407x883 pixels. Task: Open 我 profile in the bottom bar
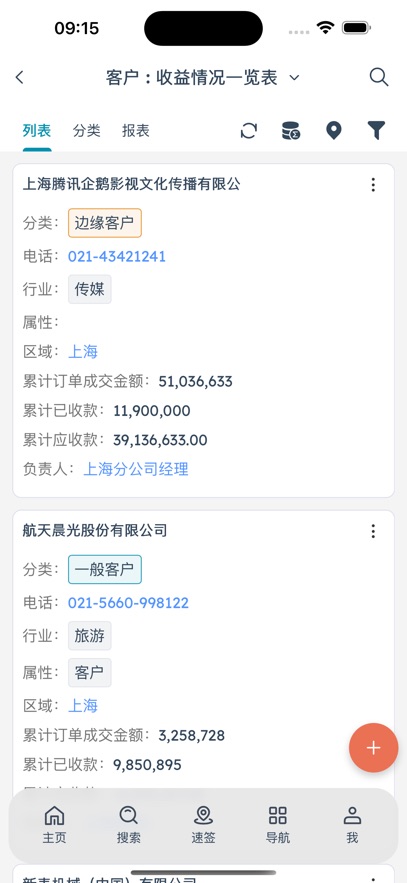pyautogui.click(x=352, y=824)
